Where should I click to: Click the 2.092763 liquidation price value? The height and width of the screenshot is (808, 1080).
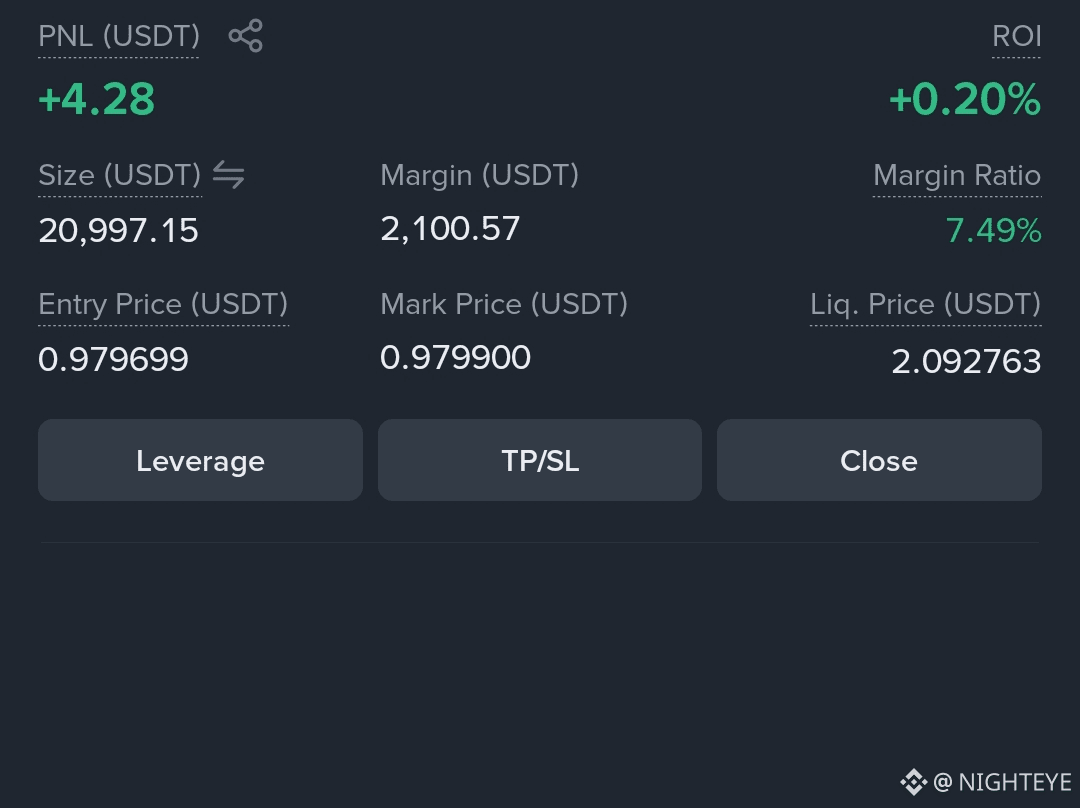pyautogui.click(x=966, y=361)
